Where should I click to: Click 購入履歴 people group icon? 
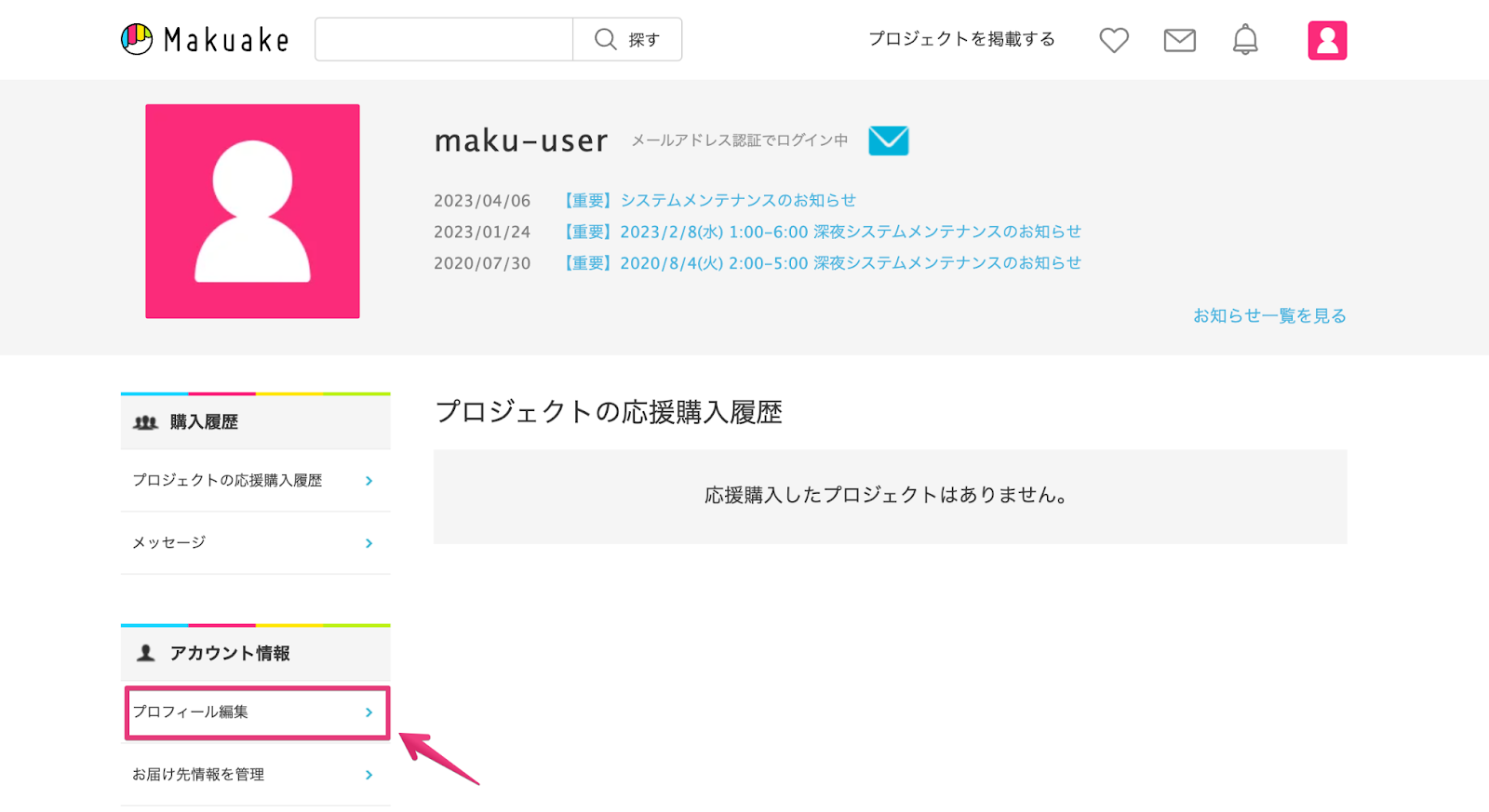pos(146,422)
